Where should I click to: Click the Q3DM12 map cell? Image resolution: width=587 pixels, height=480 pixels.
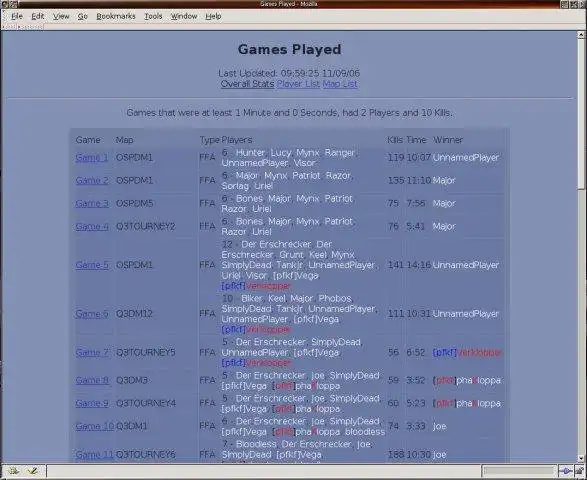pyautogui.click(x=134, y=314)
